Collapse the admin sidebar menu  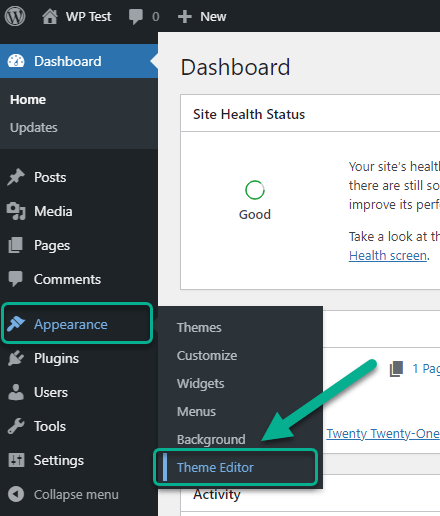click(63, 494)
